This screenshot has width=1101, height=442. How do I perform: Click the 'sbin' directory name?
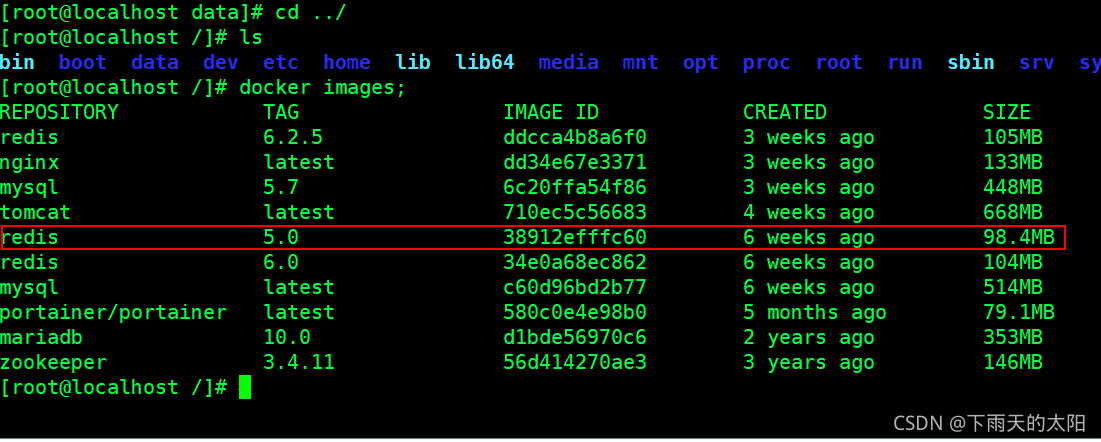coord(970,63)
